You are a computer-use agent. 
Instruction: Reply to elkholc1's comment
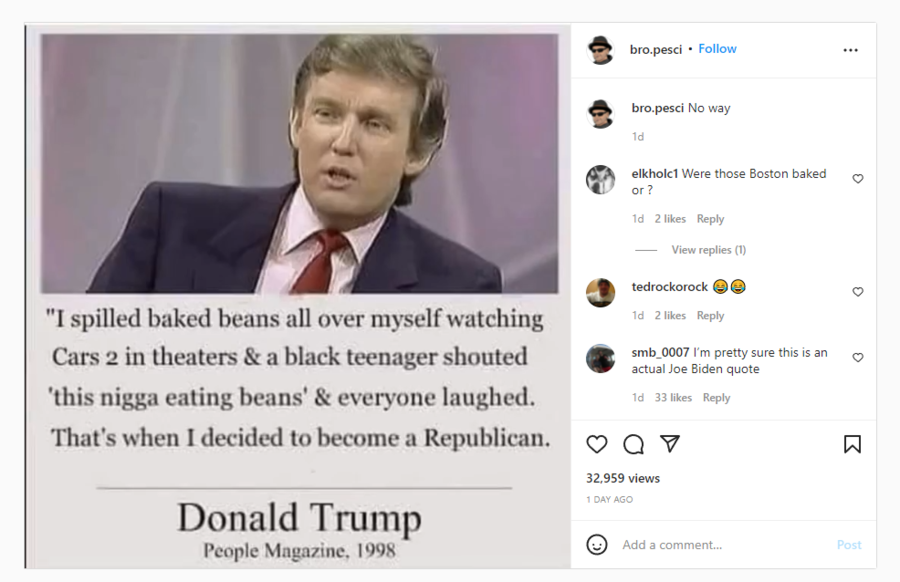pos(711,219)
